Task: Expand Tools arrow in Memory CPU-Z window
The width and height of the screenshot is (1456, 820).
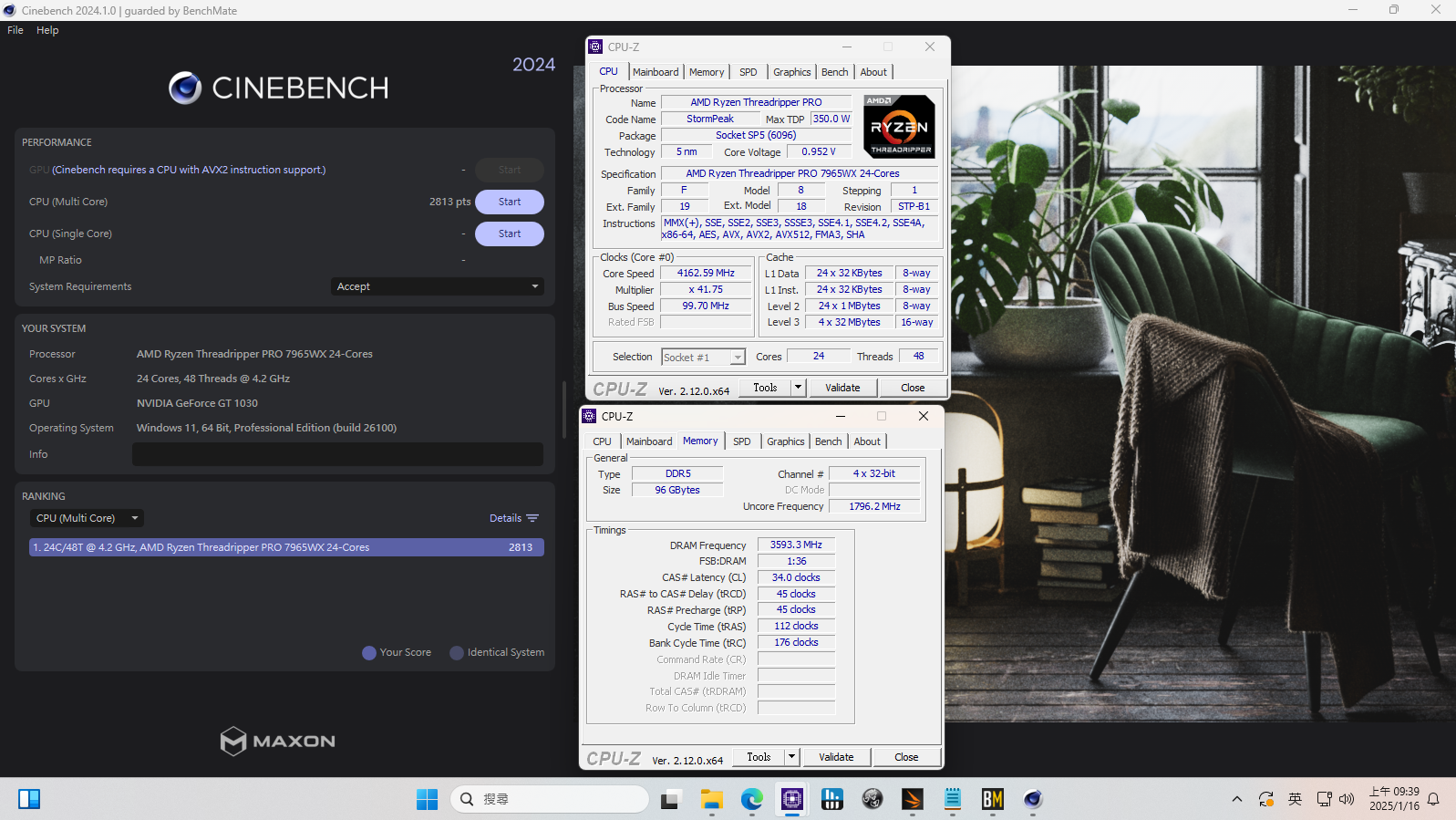Action: [791, 757]
